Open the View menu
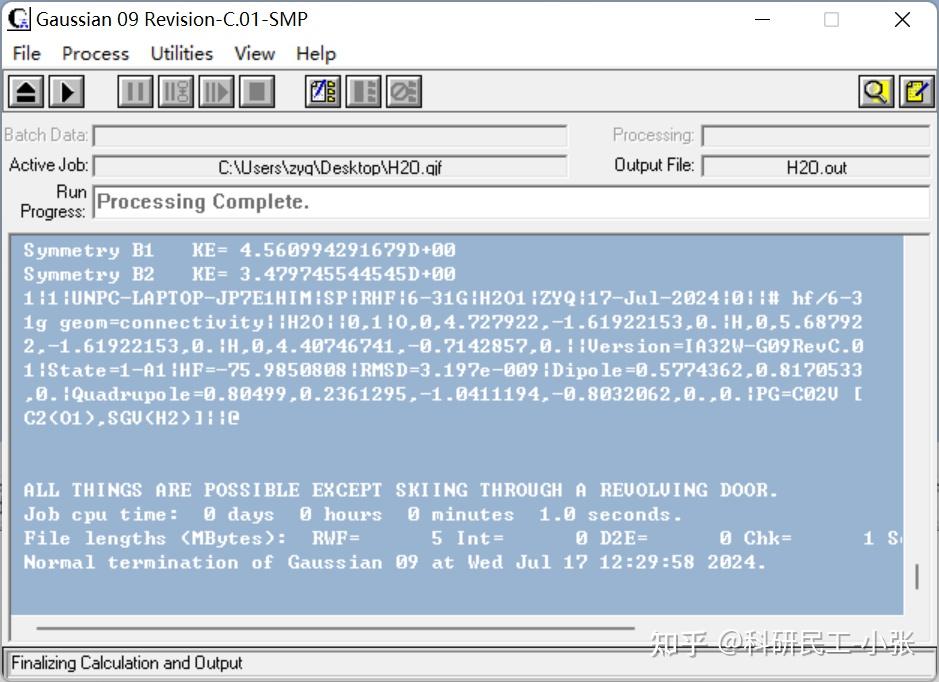This screenshot has width=939, height=682. click(x=254, y=54)
